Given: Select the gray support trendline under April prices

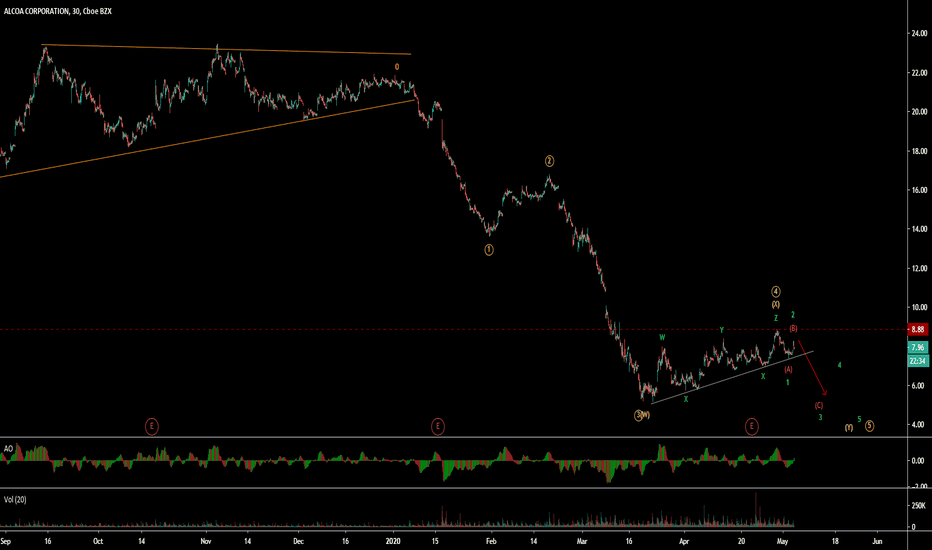Looking at the screenshot, I should tap(732, 378).
